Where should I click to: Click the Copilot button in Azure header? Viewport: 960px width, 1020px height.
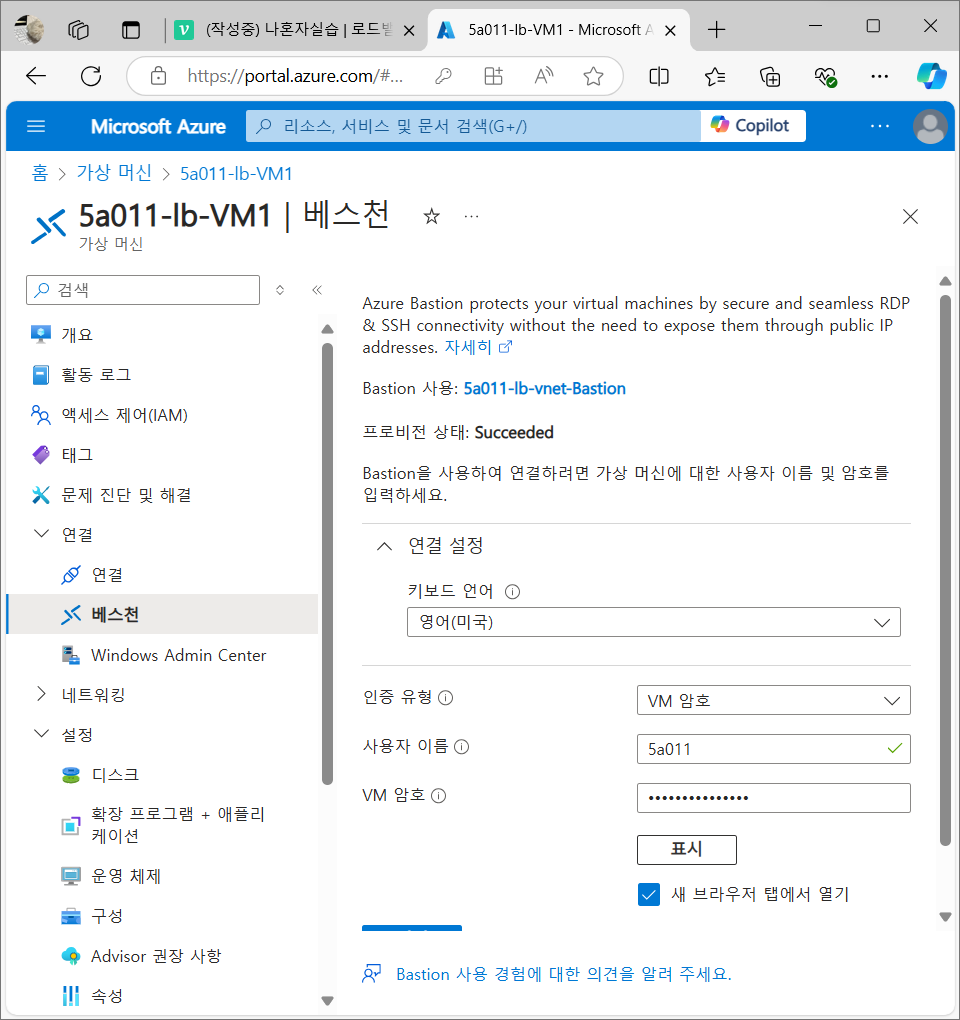click(x=753, y=126)
